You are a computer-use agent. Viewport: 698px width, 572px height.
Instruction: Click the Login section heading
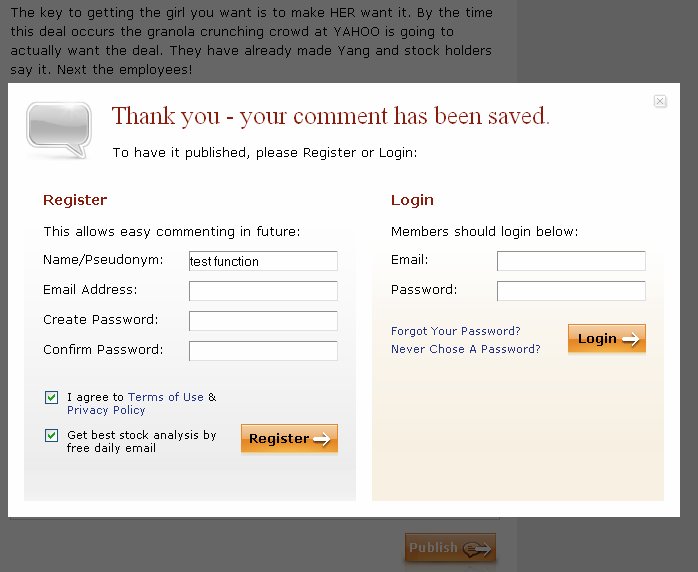pos(412,200)
